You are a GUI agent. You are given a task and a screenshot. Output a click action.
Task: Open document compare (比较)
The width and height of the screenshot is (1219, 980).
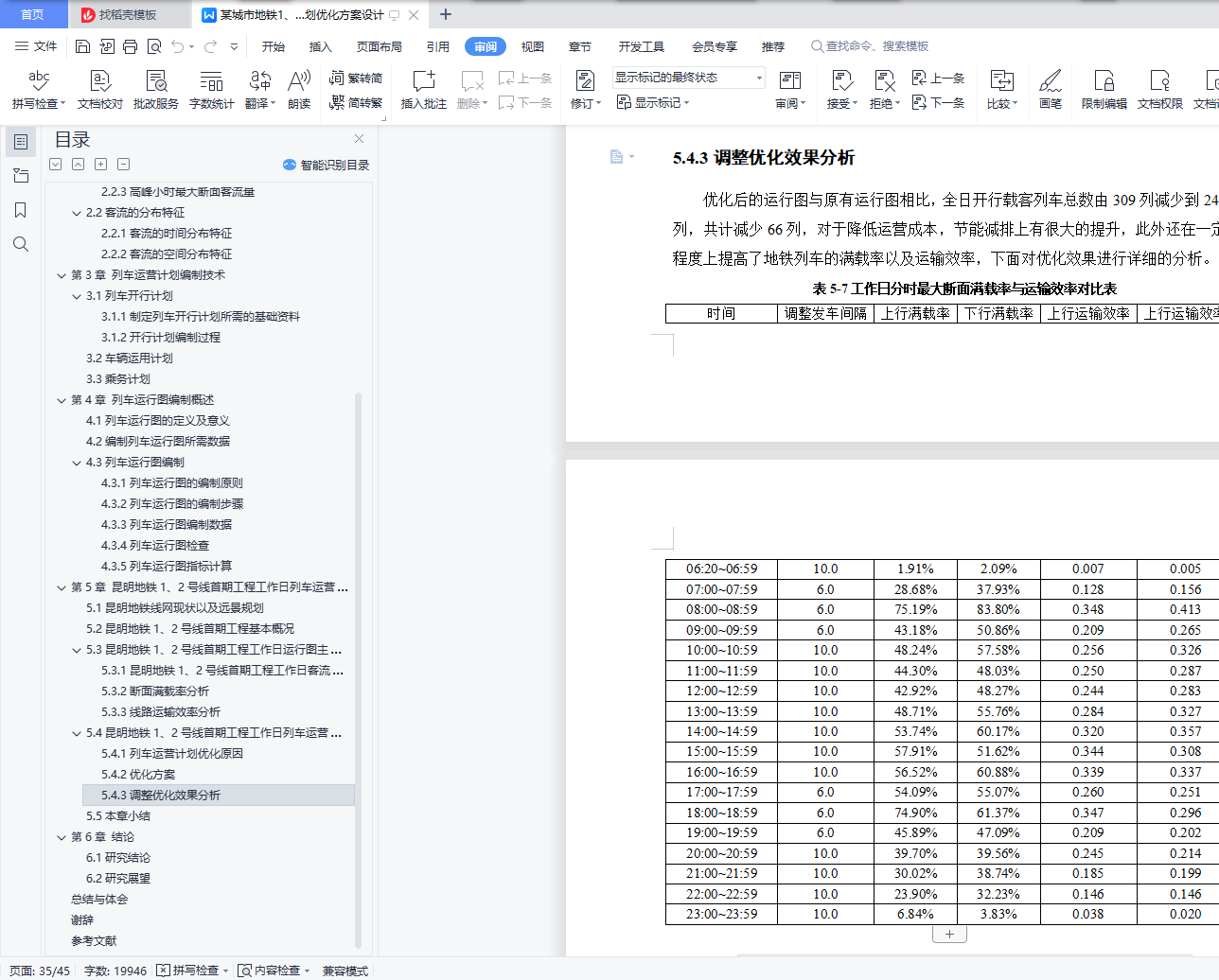1001,90
